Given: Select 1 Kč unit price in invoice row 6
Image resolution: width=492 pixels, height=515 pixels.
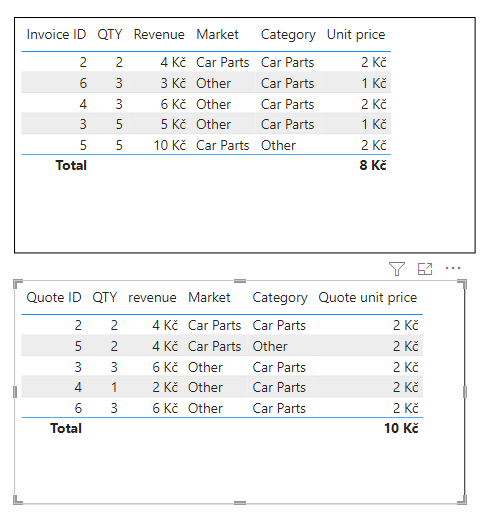Looking at the screenshot, I should 374,83.
